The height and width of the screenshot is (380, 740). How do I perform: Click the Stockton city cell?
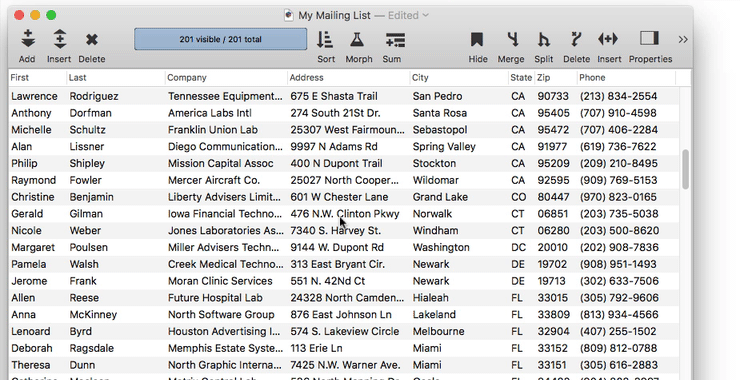434,164
